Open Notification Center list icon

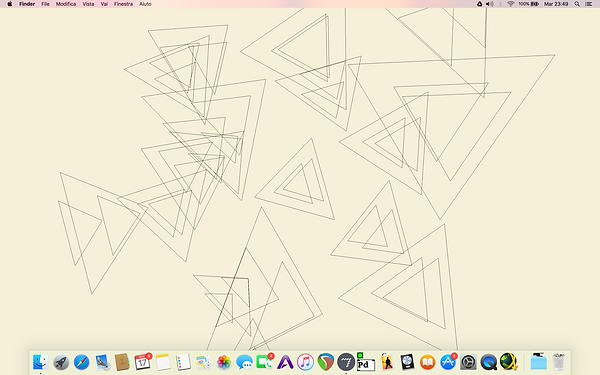coord(589,4)
